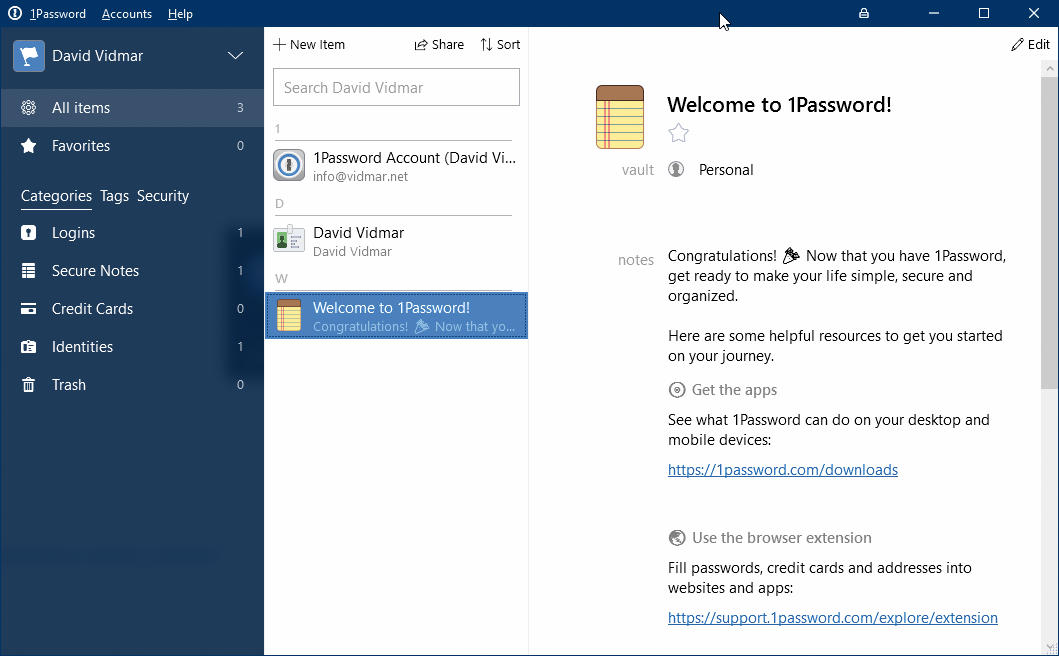Viewport: 1059px width, 656px height.
Task: Click the Credit Cards card icon
Action: coord(28,309)
